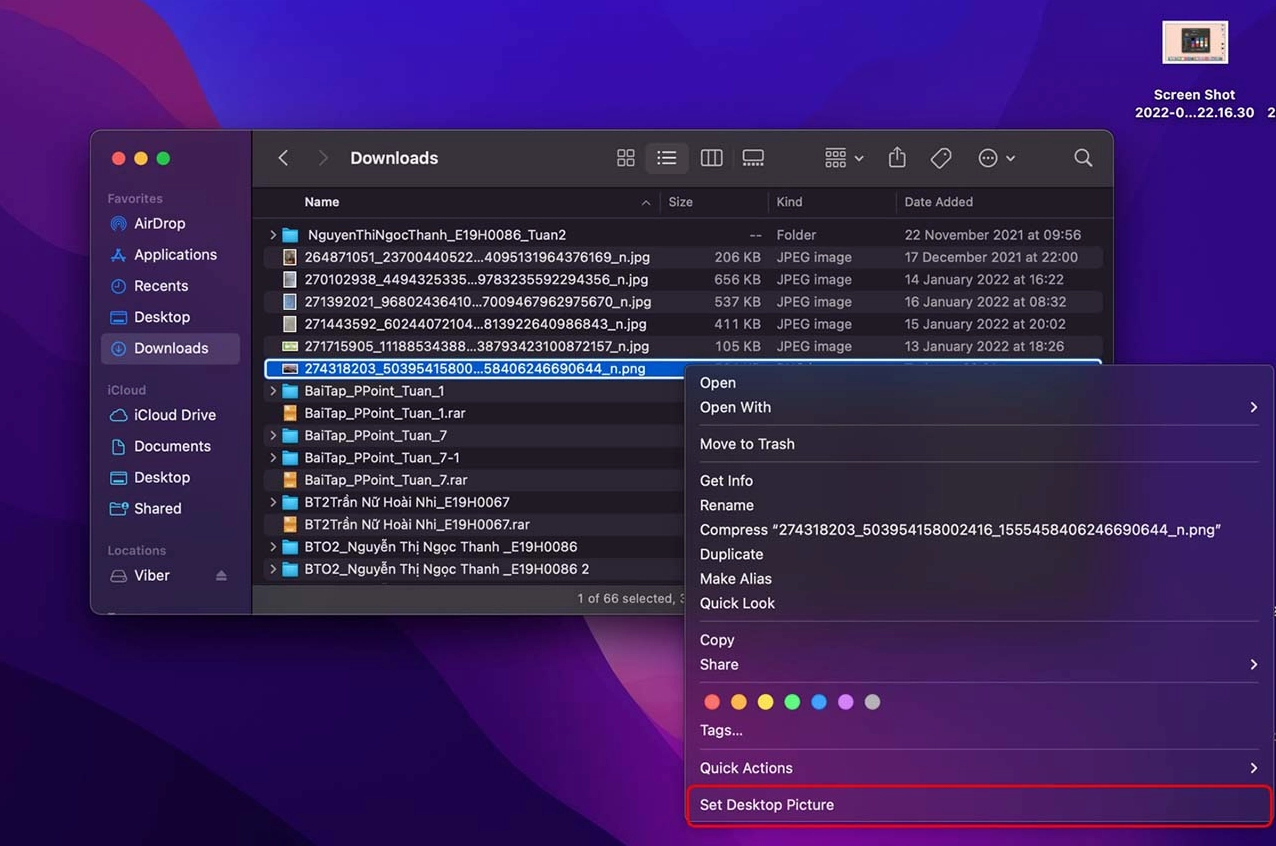
Task: Apply the red color tag
Action: click(712, 702)
